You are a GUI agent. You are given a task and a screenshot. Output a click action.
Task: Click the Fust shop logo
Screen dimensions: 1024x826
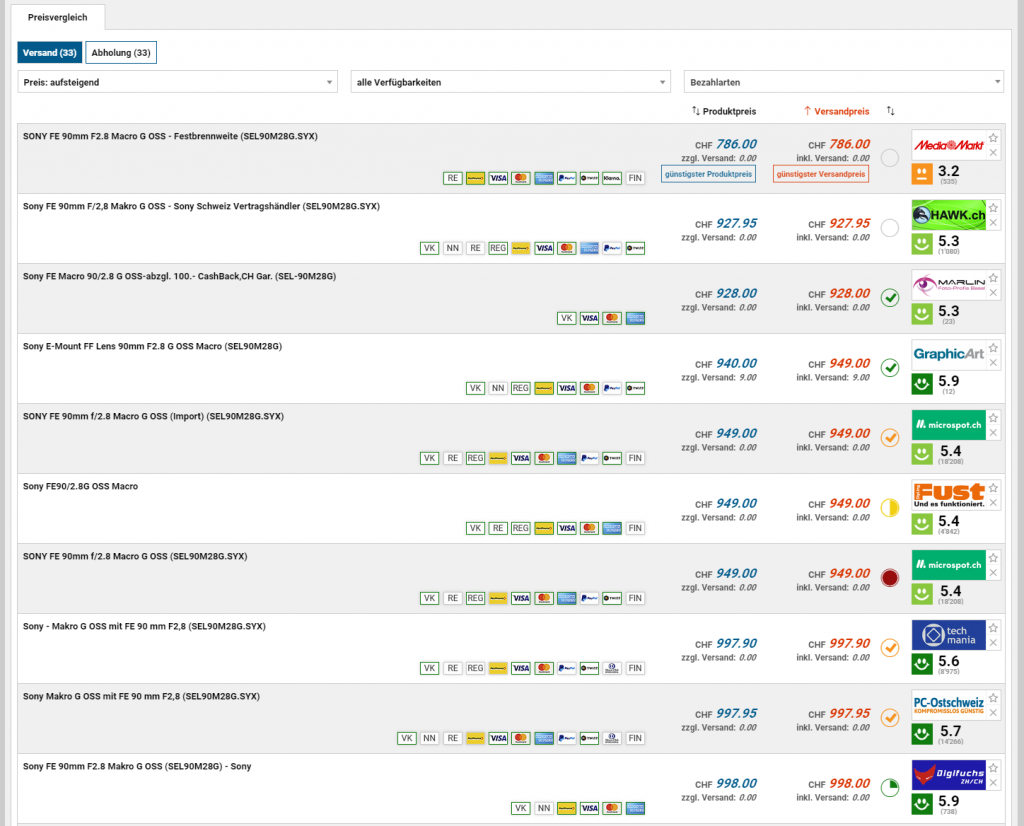[948, 496]
